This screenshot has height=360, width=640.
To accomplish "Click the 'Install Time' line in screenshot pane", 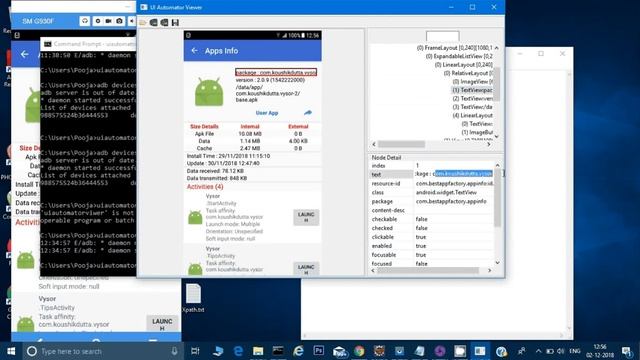I will pos(228,156).
